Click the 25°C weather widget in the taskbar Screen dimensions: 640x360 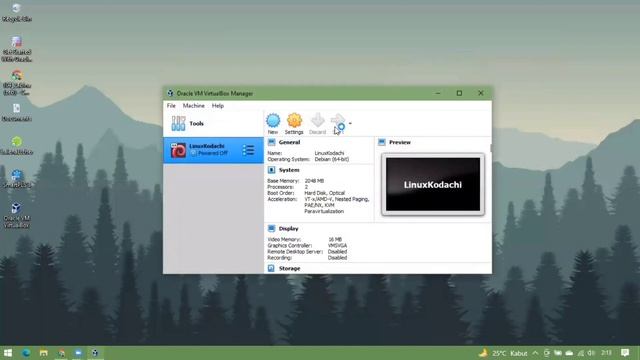point(504,353)
